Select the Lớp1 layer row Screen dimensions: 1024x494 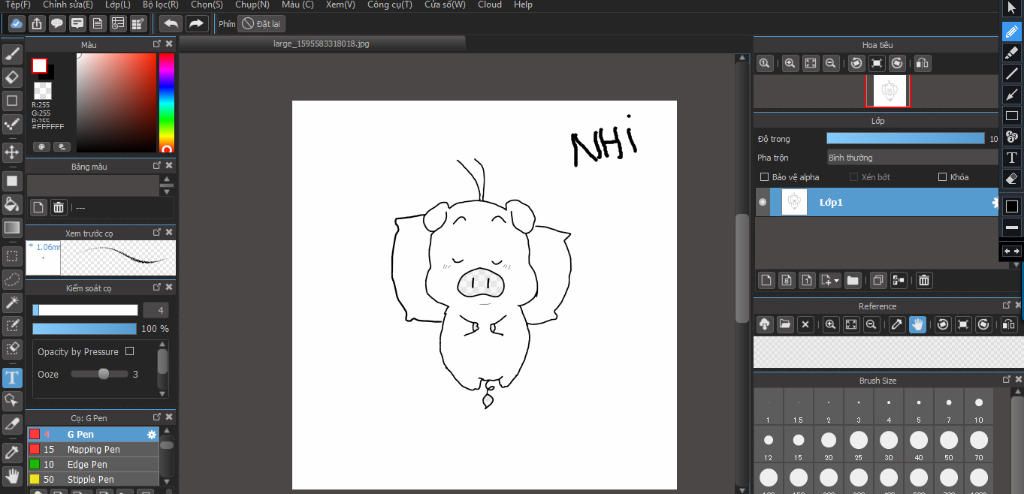[x=878, y=203]
